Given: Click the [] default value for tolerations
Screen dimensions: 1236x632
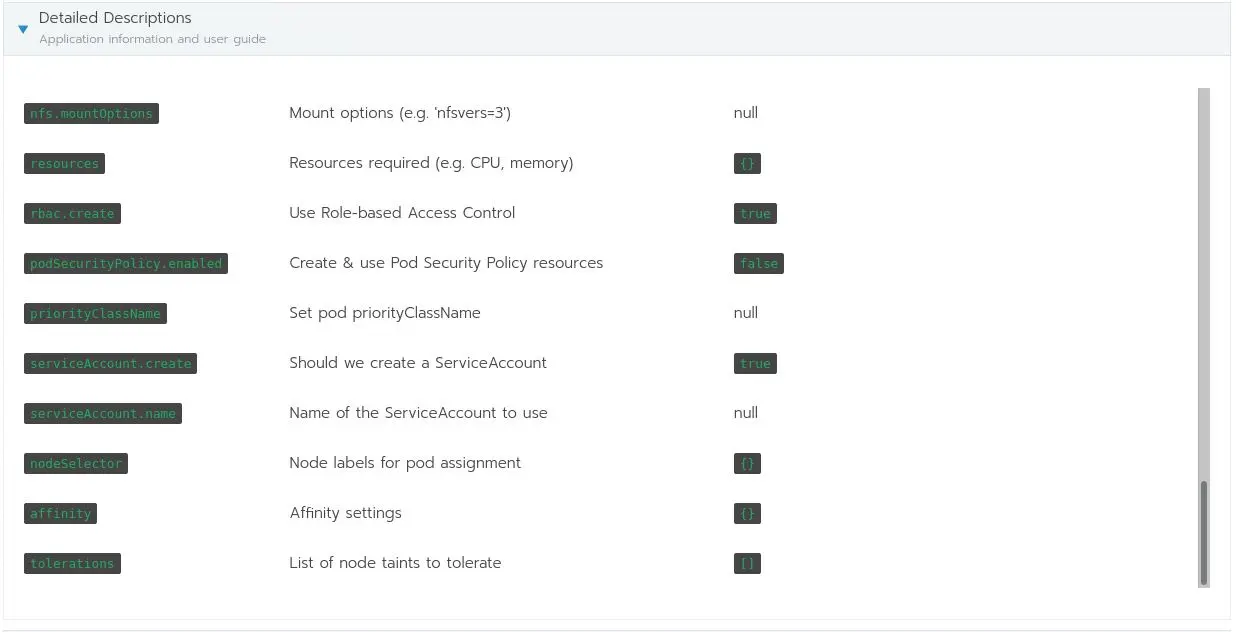Looking at the screenshot, I should (x=747, y=564).
